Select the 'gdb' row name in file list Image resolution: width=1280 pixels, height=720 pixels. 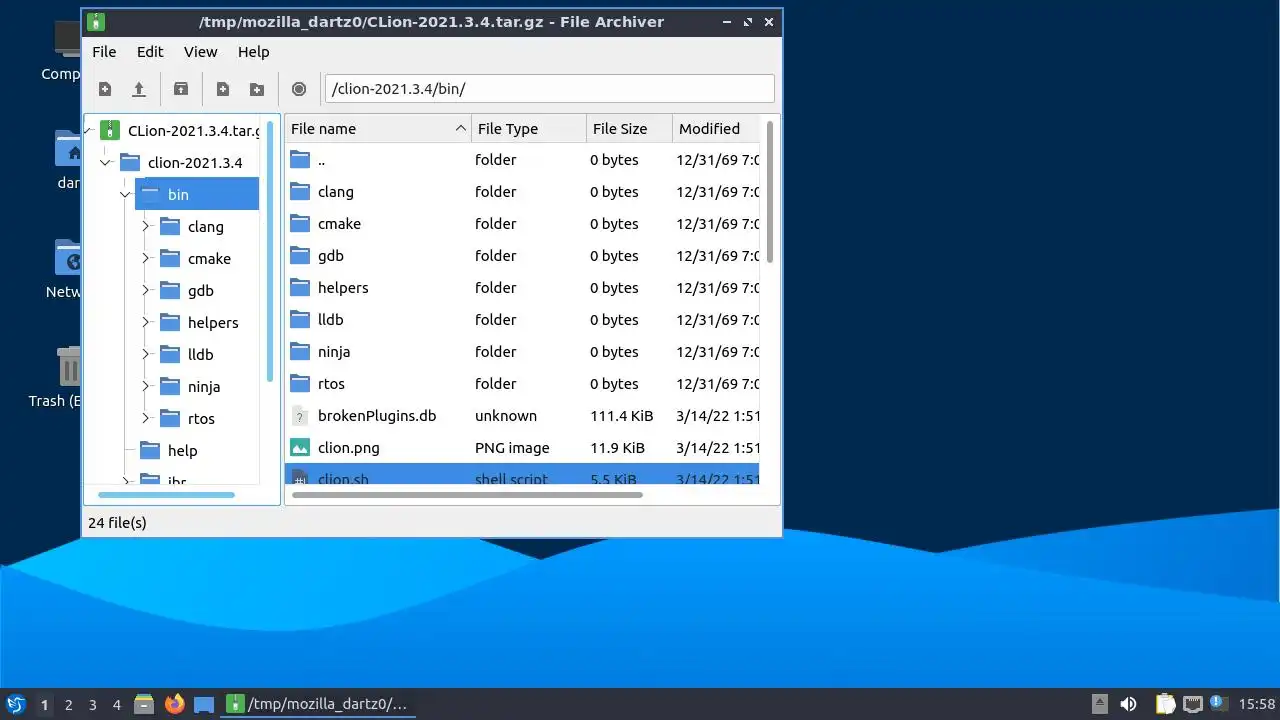pyautogui.click(x=331, y=256)
